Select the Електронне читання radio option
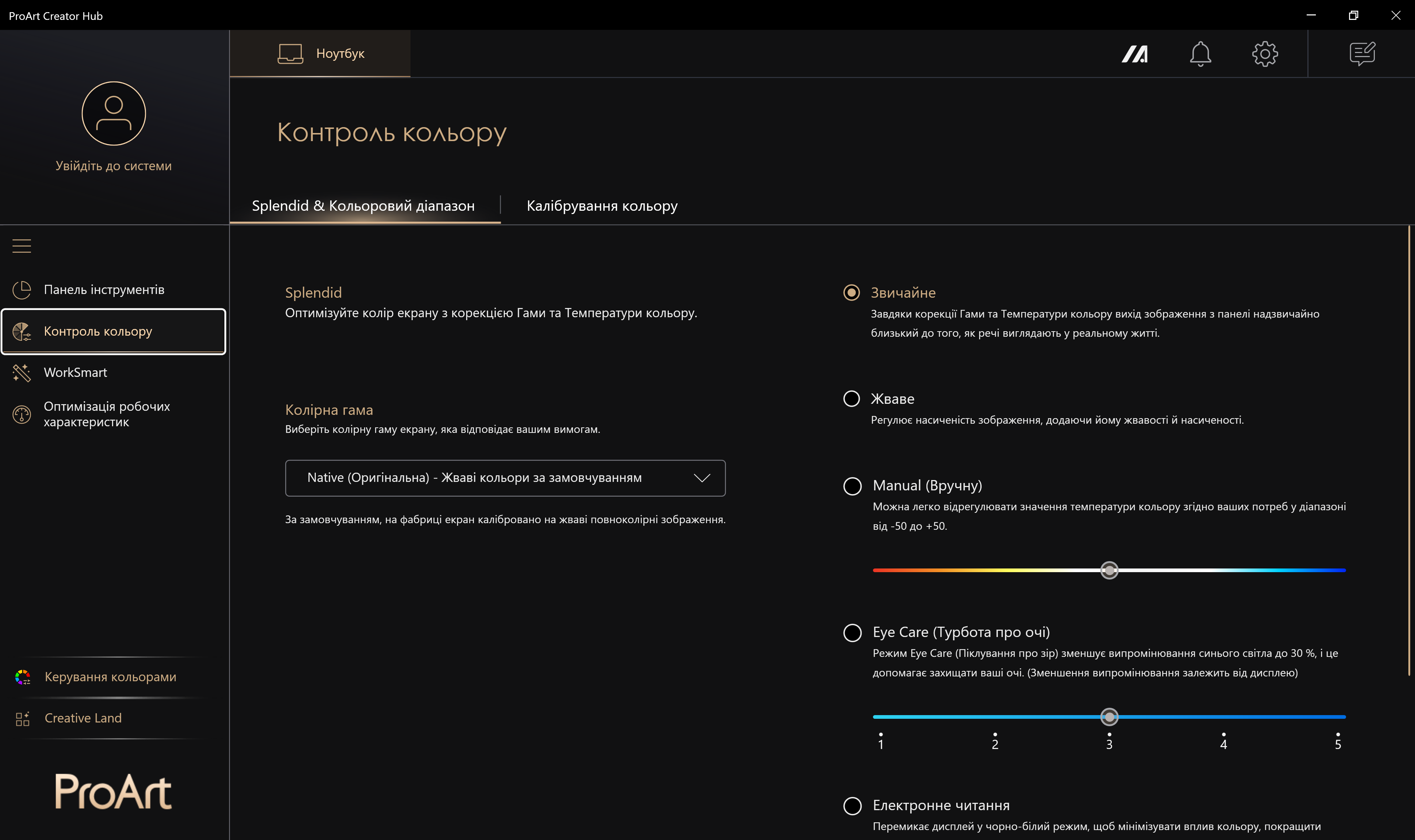This screenshot has width=1415, height=840. 852,805
